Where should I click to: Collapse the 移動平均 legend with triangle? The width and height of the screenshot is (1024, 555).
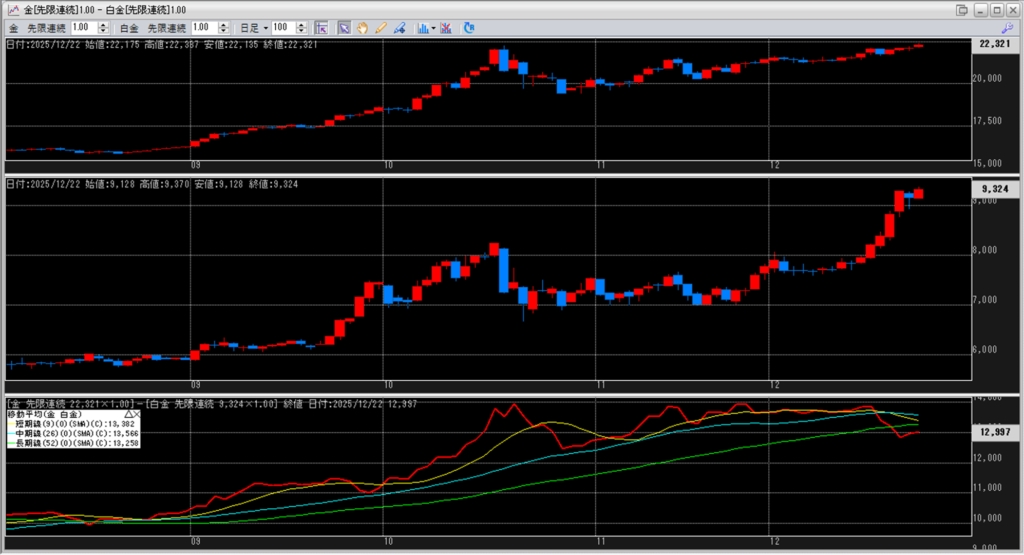pos(128,413)
